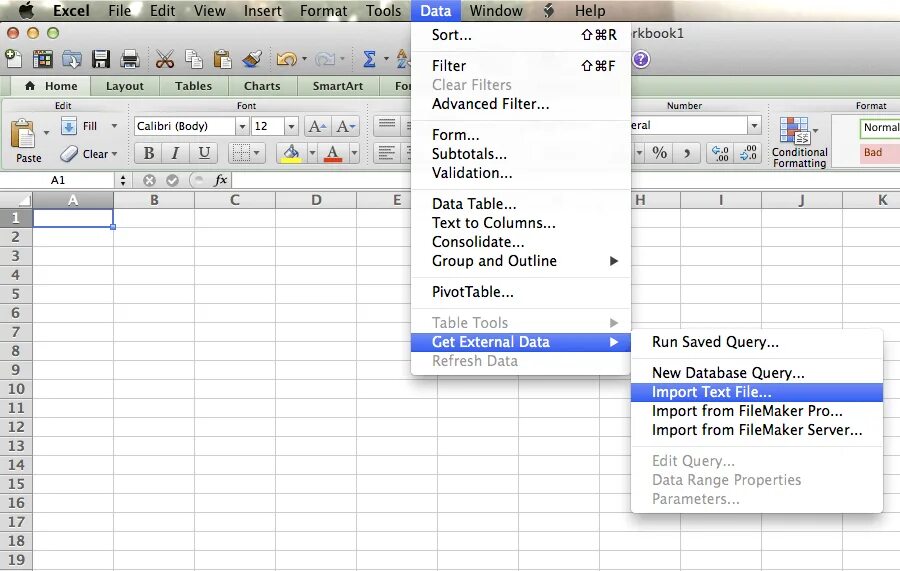
Task: Expand Group and Outline submenu
Action: (521, 261)
